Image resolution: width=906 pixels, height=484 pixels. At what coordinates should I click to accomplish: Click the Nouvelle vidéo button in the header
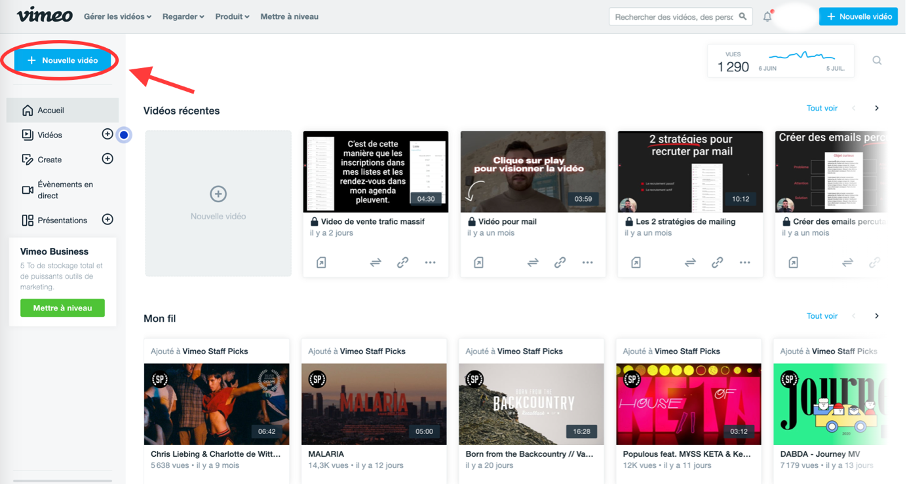[x=858, y=17]
